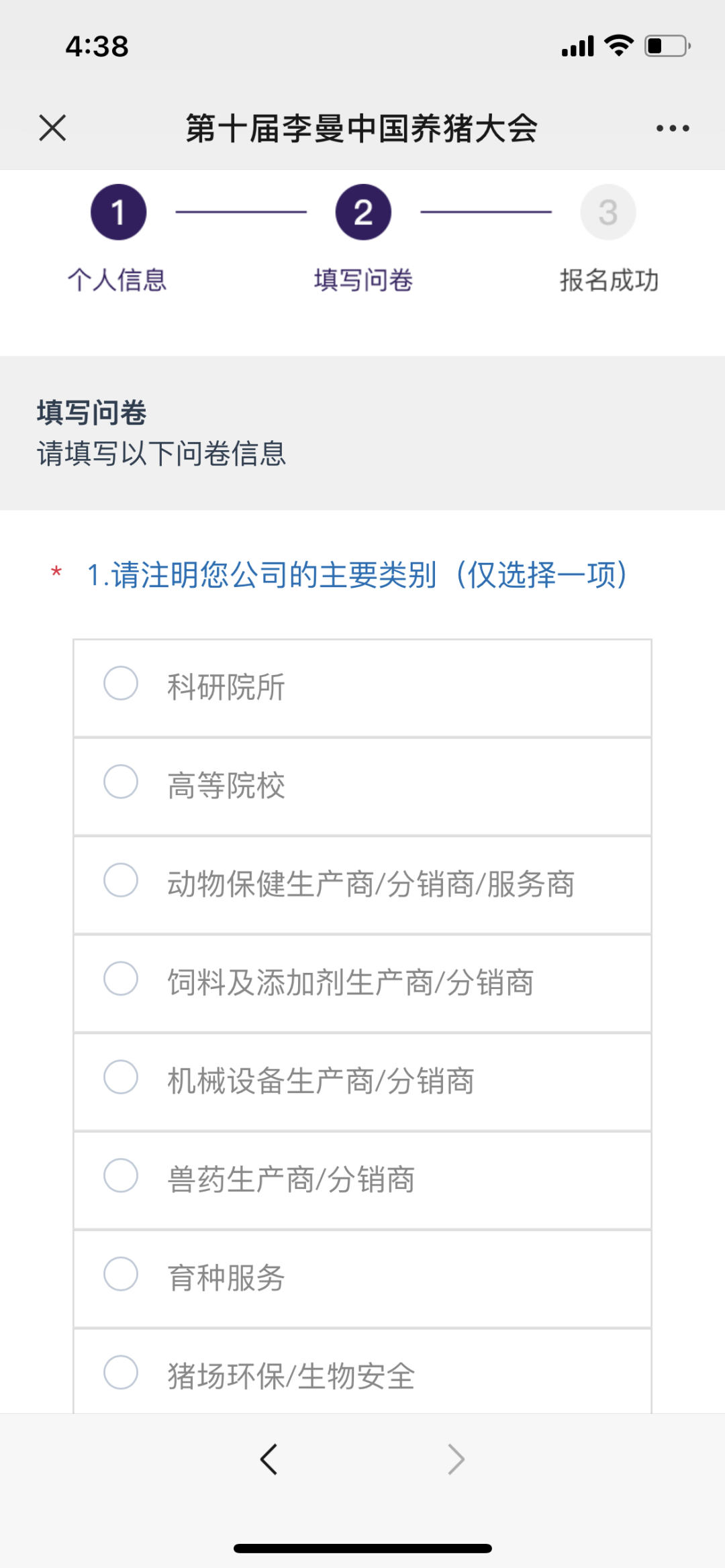Select 猪场环保/生物安全 radio option
The image size is (725, 1568).
click(121, 1372)
